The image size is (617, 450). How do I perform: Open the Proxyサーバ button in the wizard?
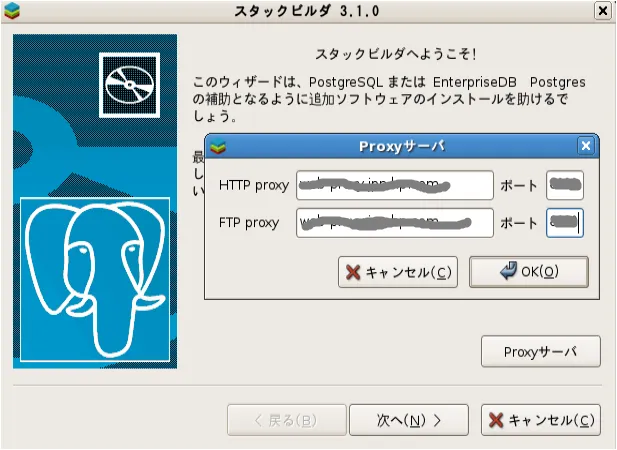(541, 351)
